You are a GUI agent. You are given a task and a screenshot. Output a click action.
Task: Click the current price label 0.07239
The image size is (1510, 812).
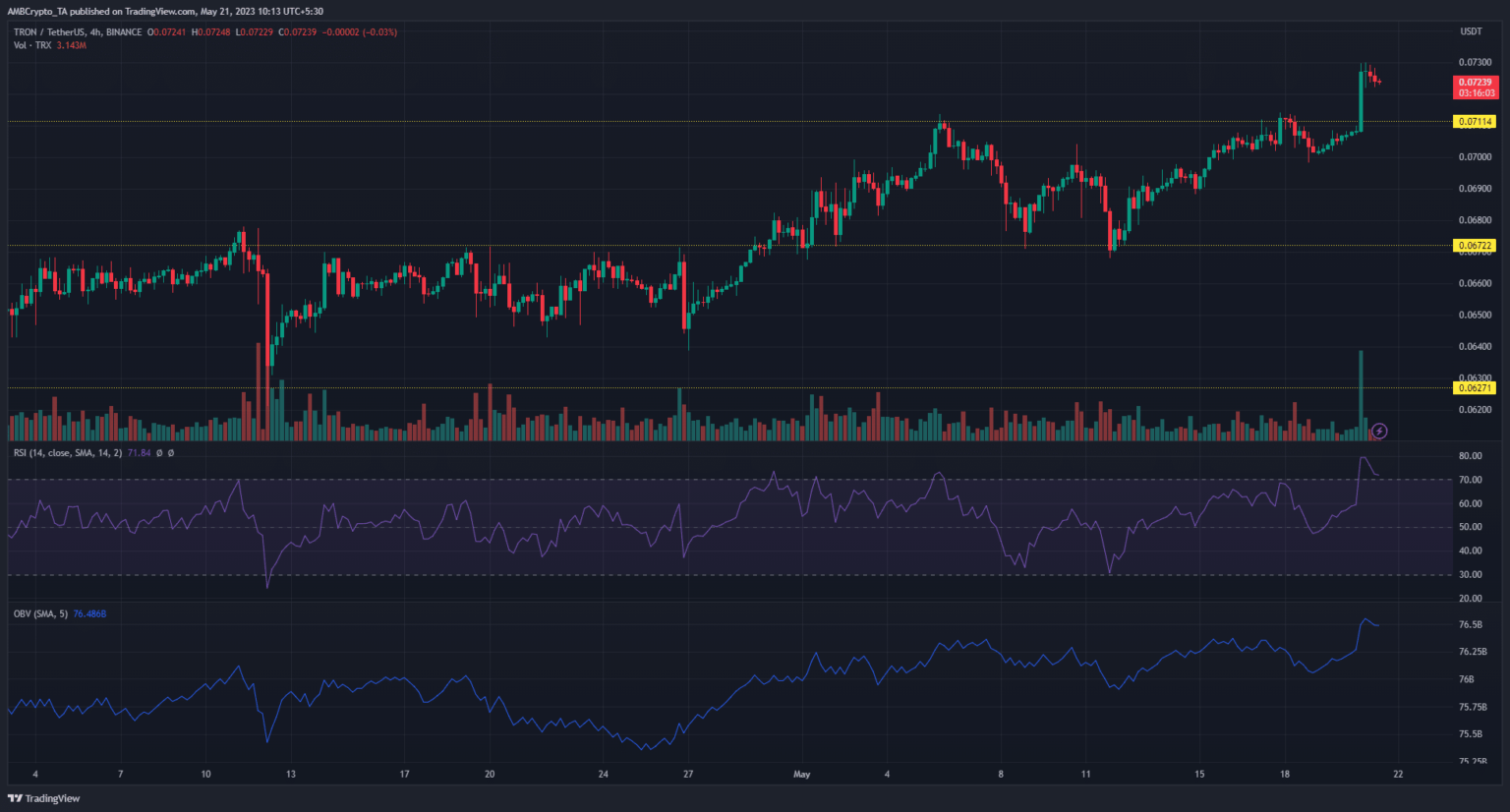click(1475, 83)
